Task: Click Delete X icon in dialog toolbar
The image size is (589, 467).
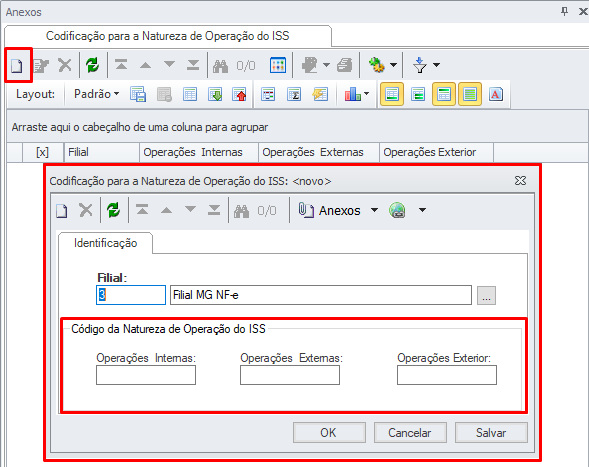Action: (x=86, y=210)
